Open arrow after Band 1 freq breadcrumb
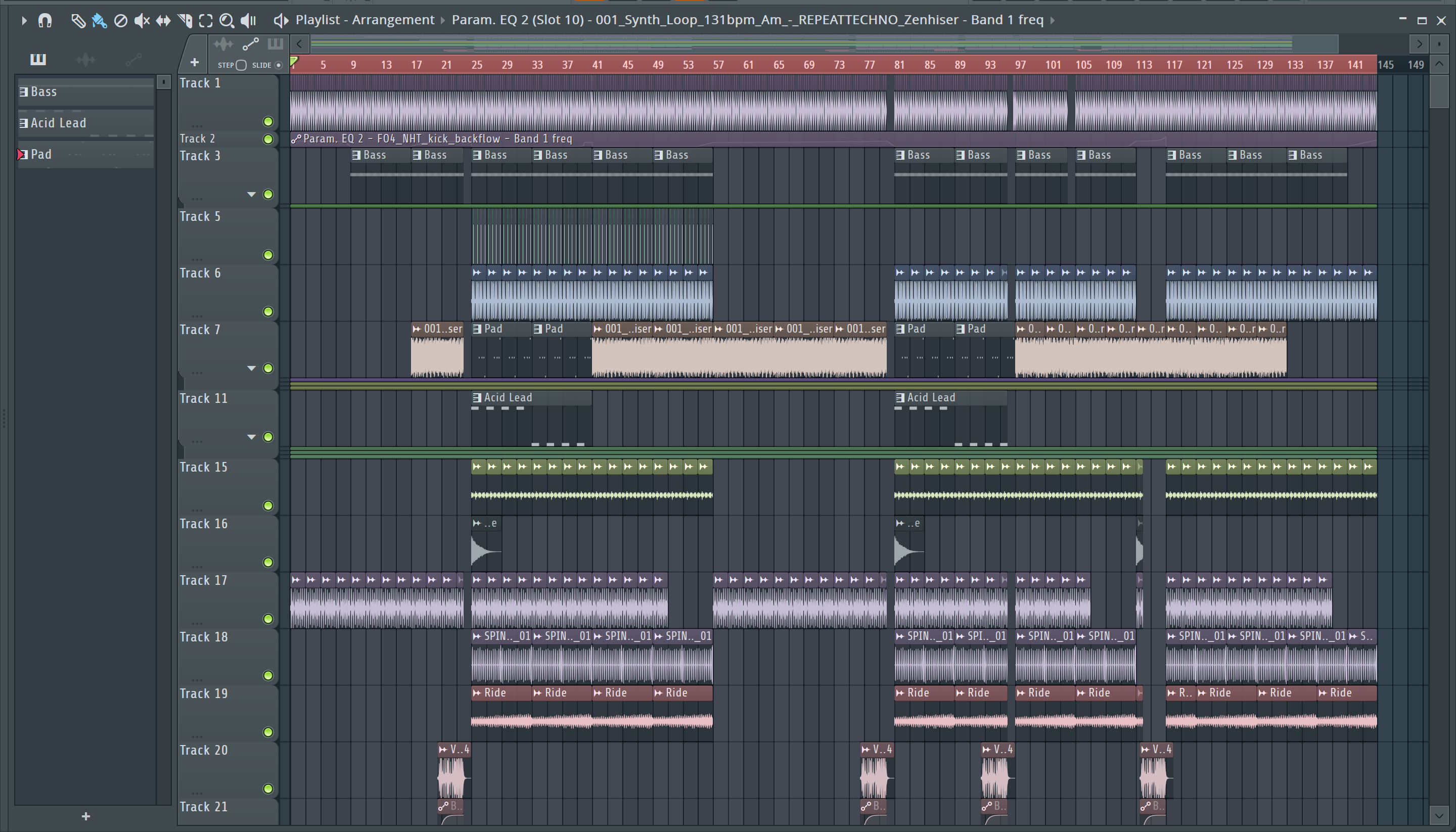The height and width of the screenshot is (832, 1456). [x=1053, y=21]
